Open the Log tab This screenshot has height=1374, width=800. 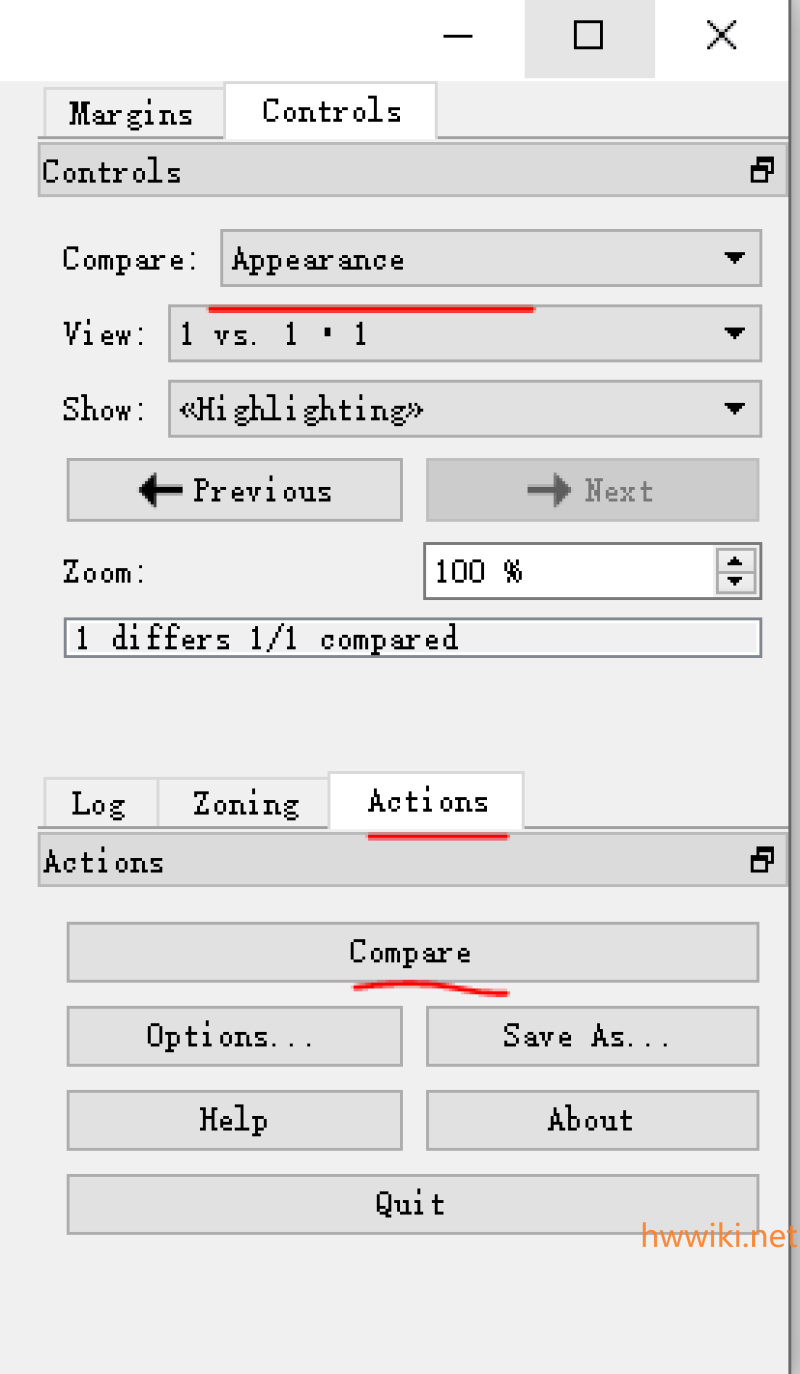tap(99, 803)
